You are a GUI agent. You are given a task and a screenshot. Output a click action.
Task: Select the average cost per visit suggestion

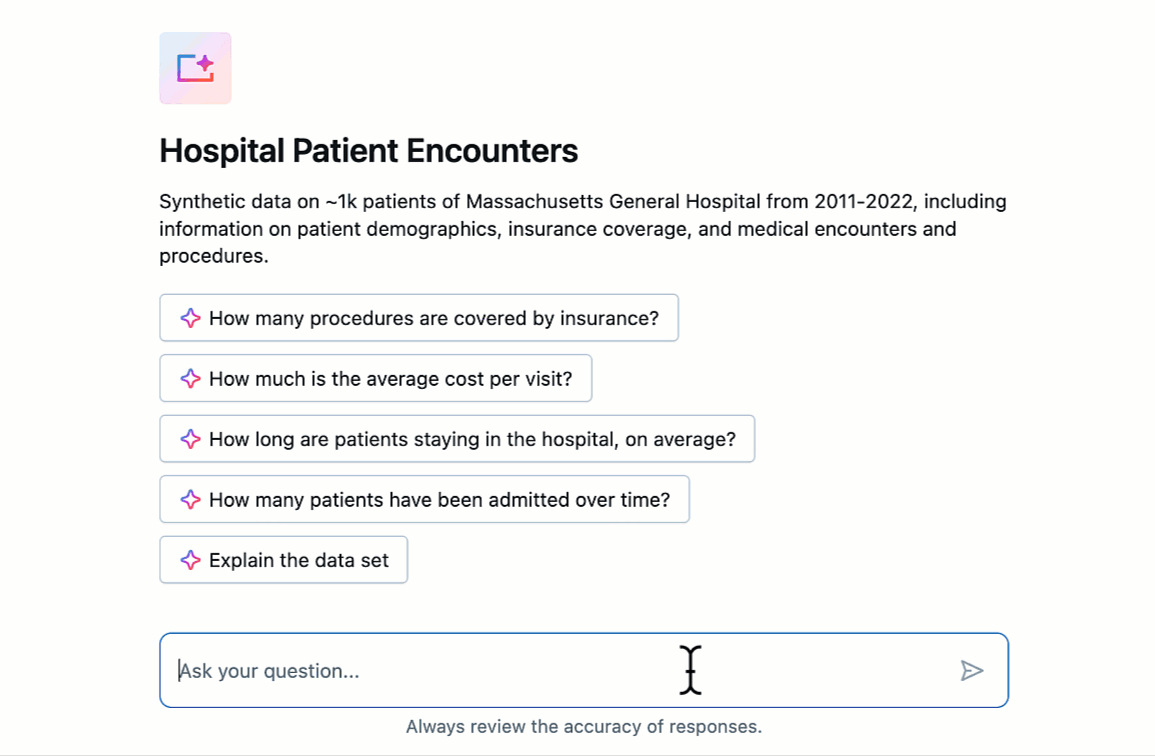390,379
